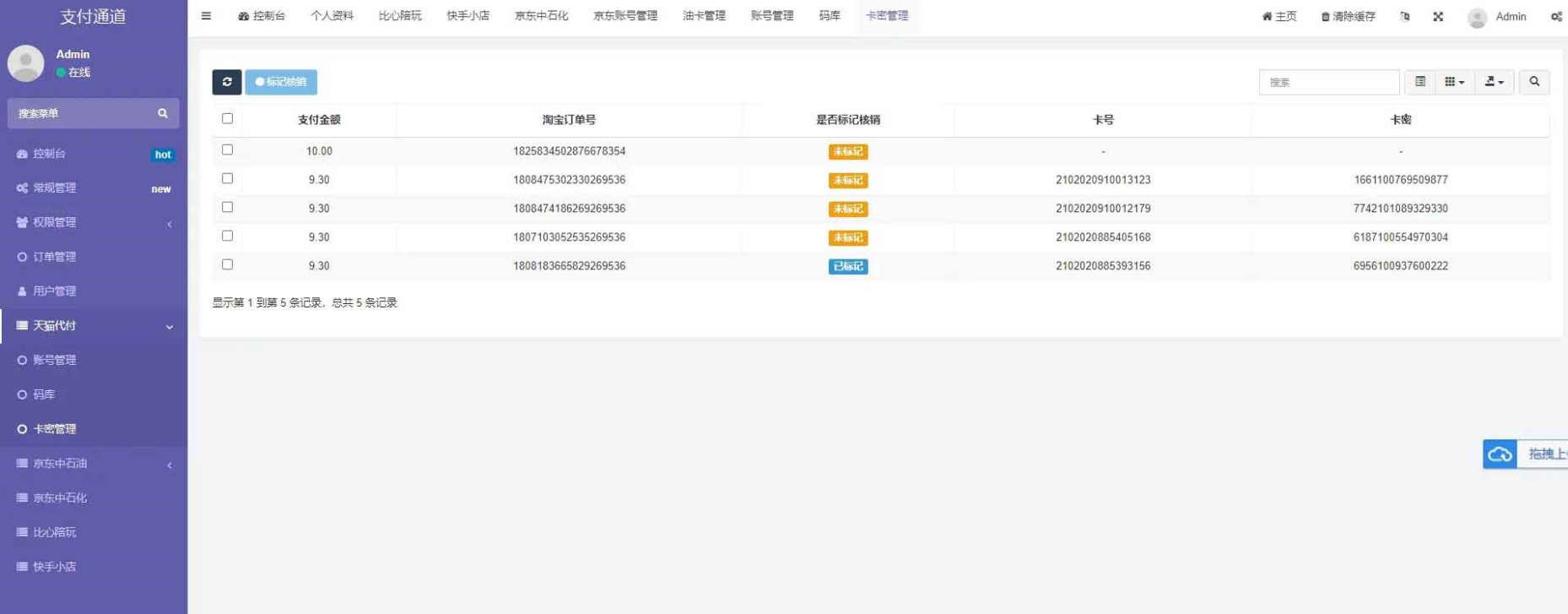Click the refresh icon above the table
1568x614 pixels.
[x=226, y=82]
